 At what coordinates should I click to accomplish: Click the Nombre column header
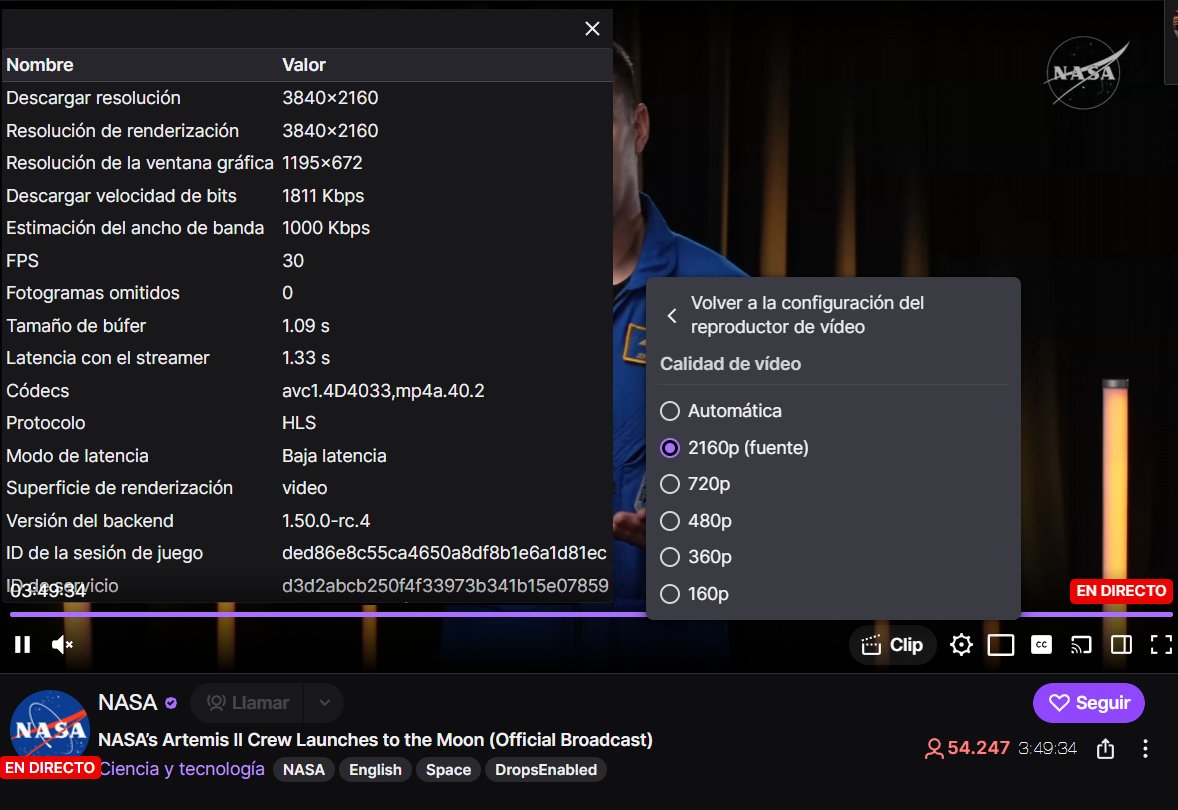tap(40, 65)
